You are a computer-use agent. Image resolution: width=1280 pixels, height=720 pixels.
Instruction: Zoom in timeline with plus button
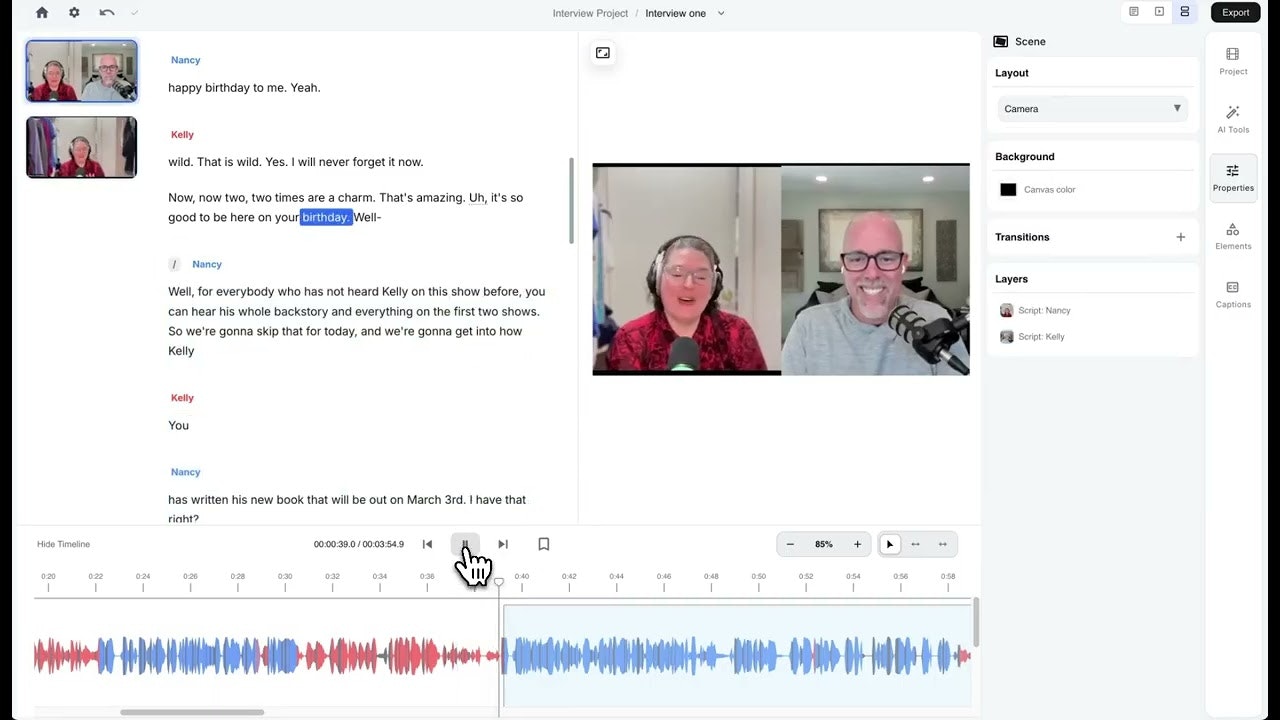pyautogui.click(x=857, y=544)
